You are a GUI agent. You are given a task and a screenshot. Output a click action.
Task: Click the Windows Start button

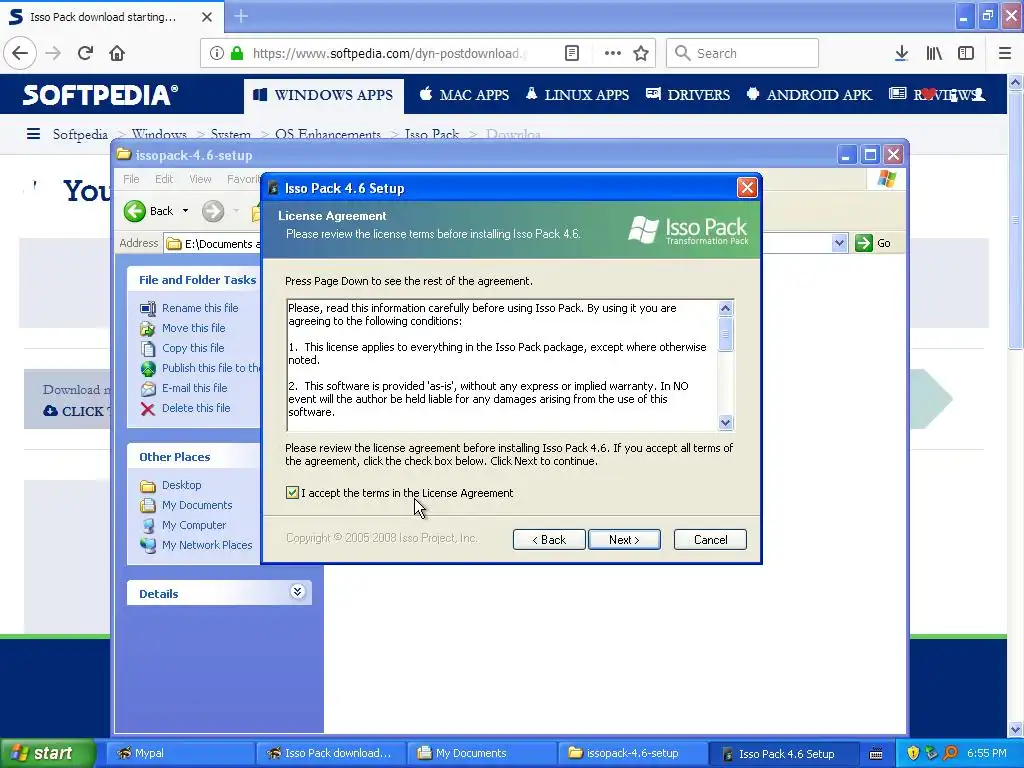[x=47, y=753]
